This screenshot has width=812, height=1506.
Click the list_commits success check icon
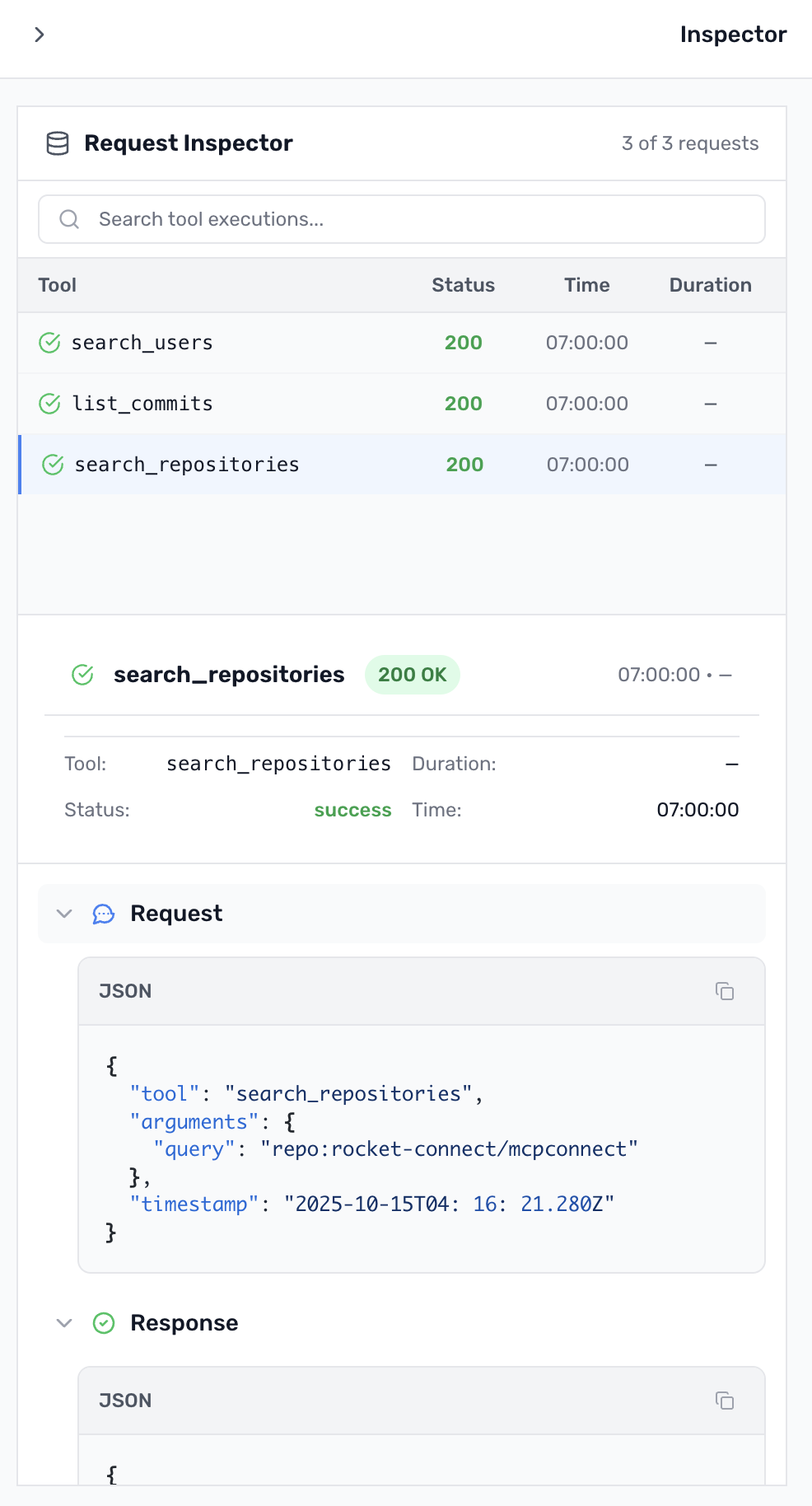[49, 404]
